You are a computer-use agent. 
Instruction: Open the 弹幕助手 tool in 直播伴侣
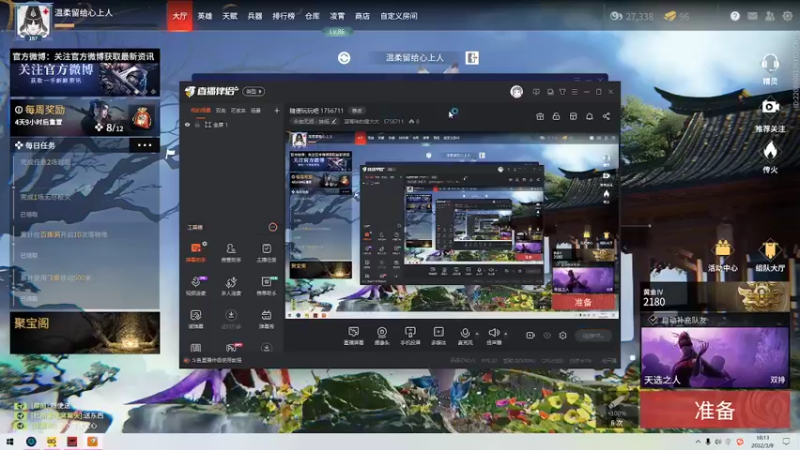195,252
